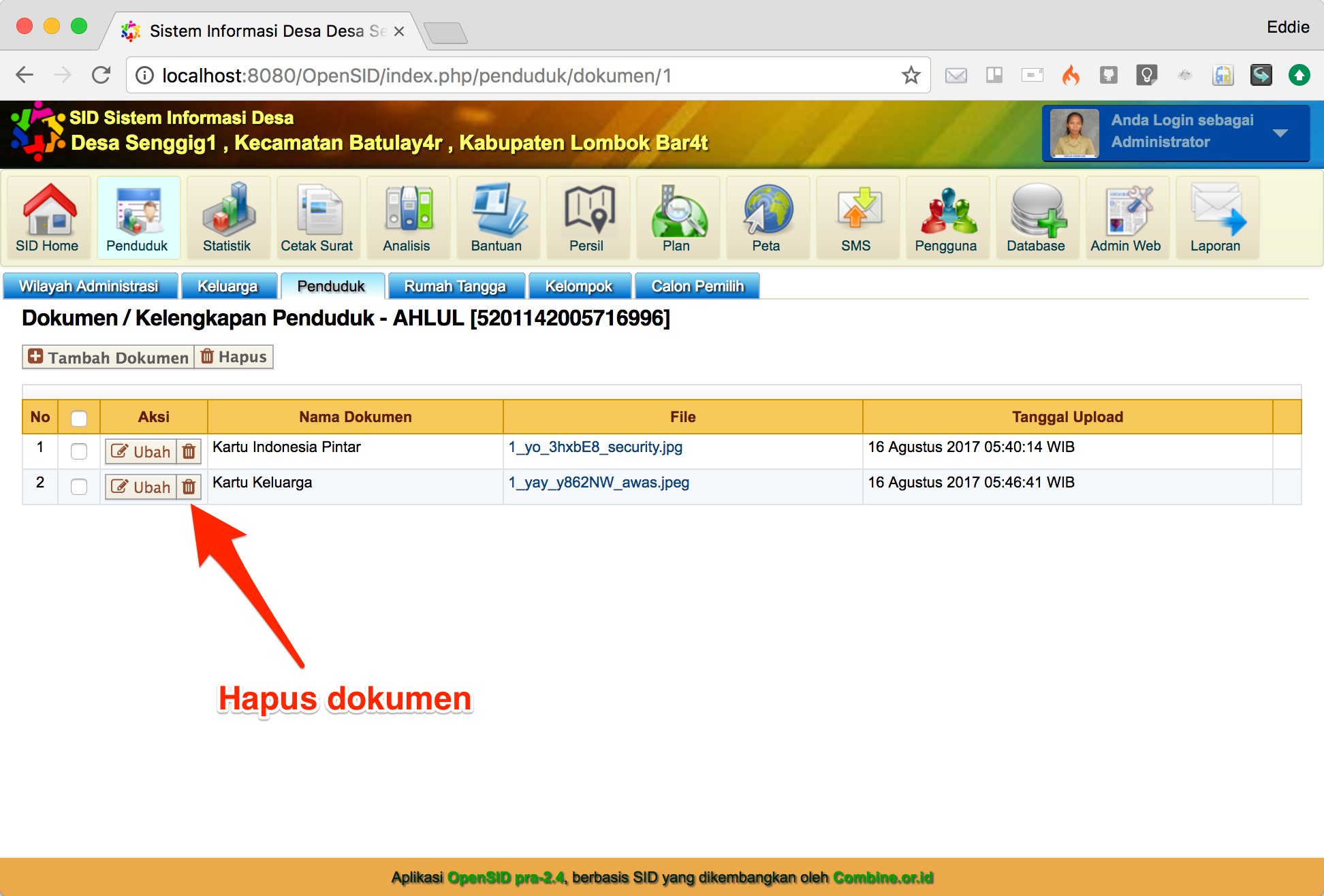Click Ubah button for Kartu Indonesia Pintar
The height and width of the screenshot is (896, 1324).
(142, 451)
